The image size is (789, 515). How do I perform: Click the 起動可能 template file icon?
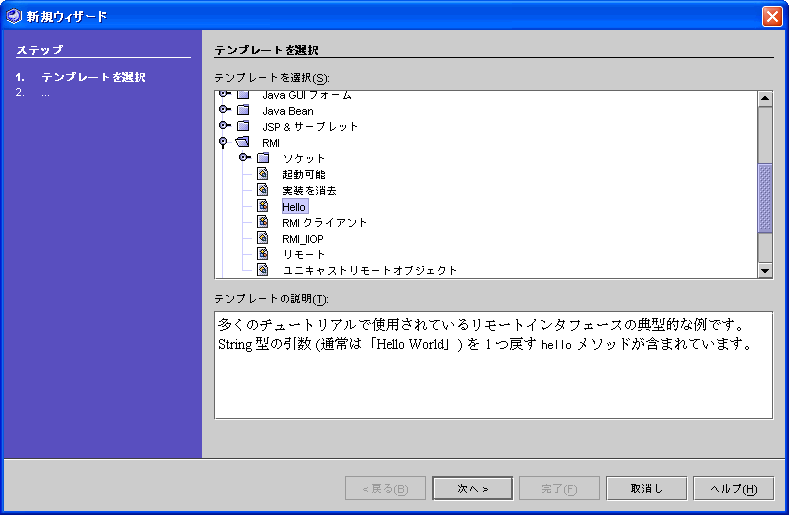pos(262,174)
